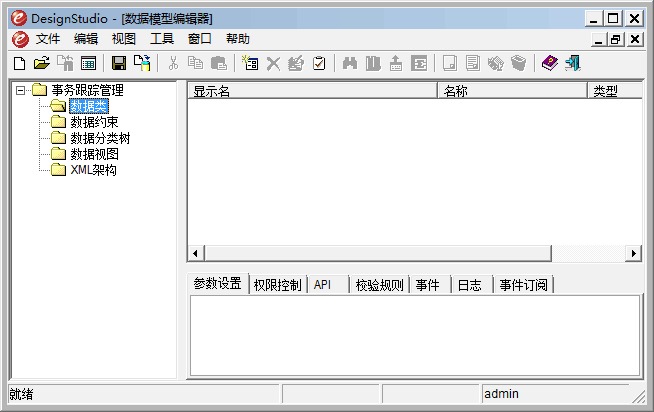Select the 数据分类树 tree folder
This screenshot has height=412, width=654.
point(100,138)
